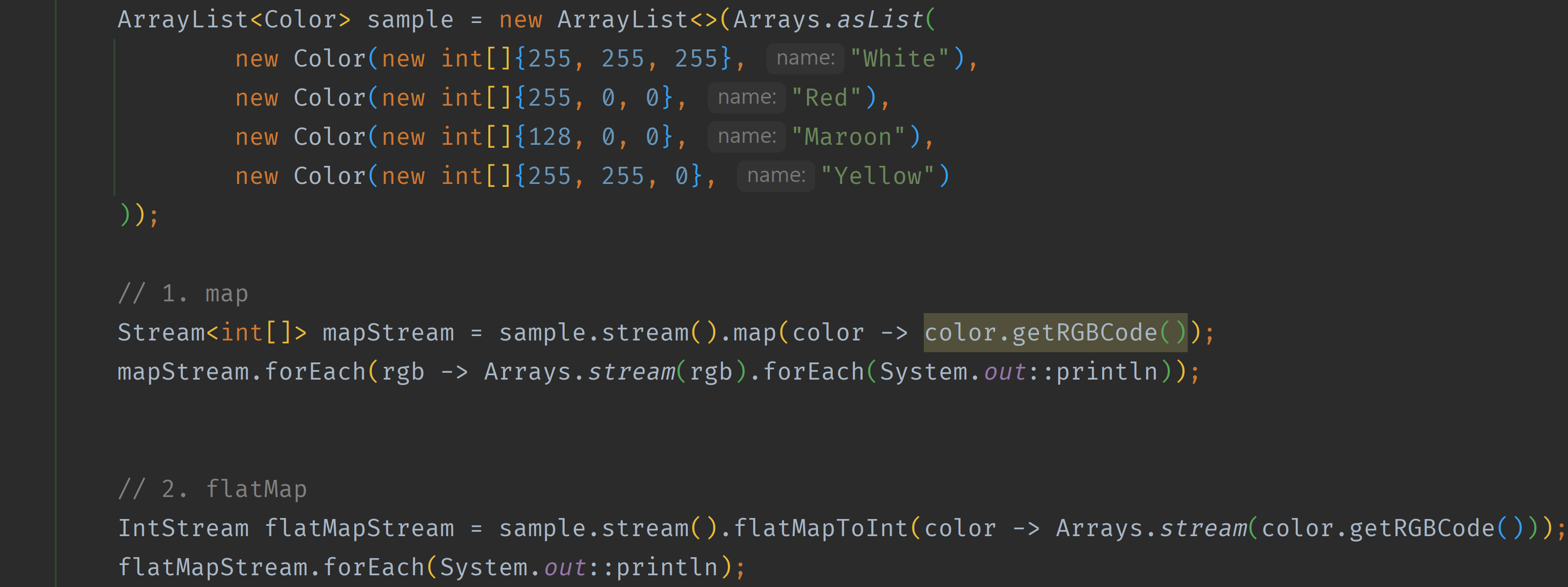1568x587 pixels.
Task: Click the Stream<int[]> type declaration
Action: point(212,333)
